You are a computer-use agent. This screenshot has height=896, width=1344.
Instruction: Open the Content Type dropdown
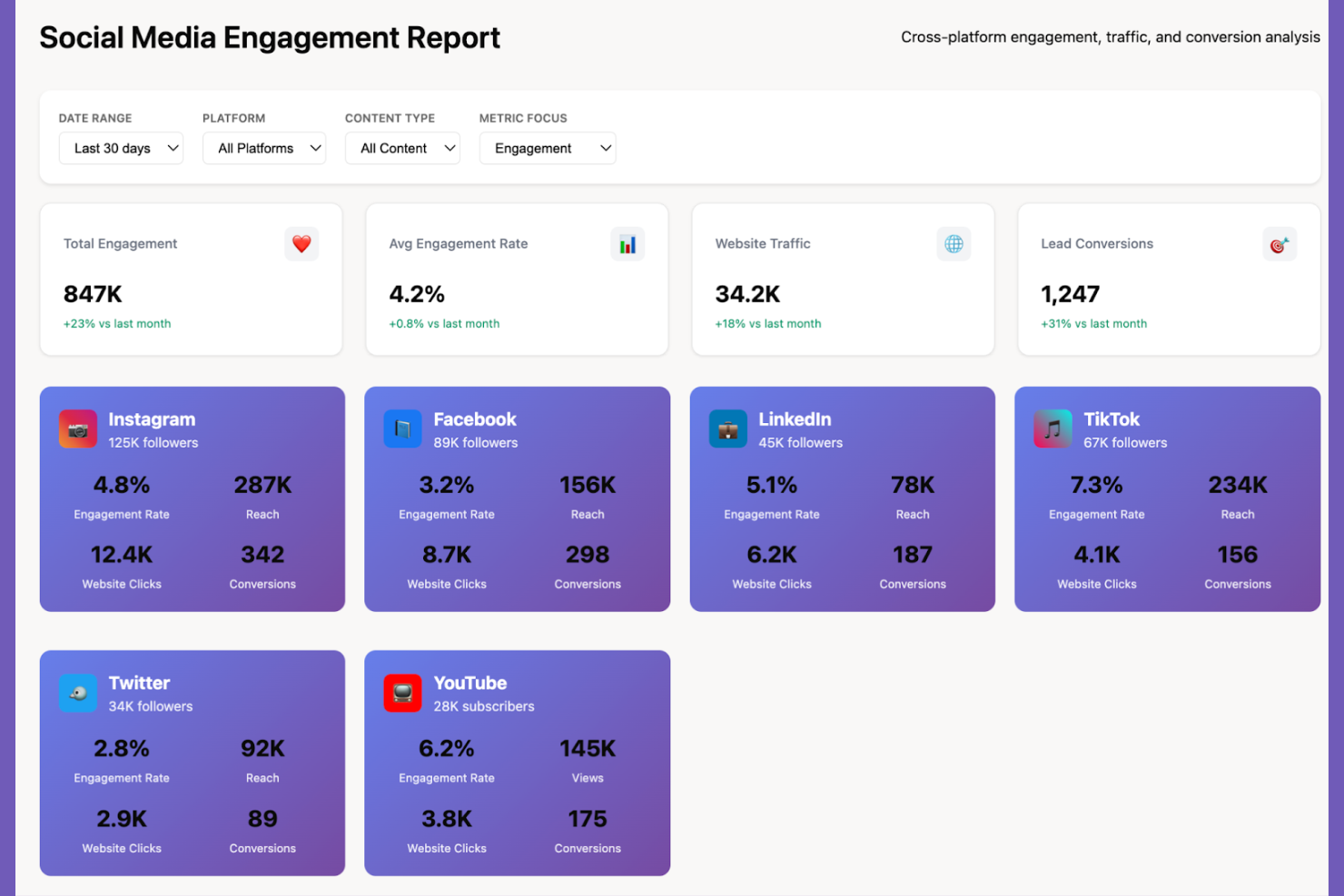click(x=402, y=148)
